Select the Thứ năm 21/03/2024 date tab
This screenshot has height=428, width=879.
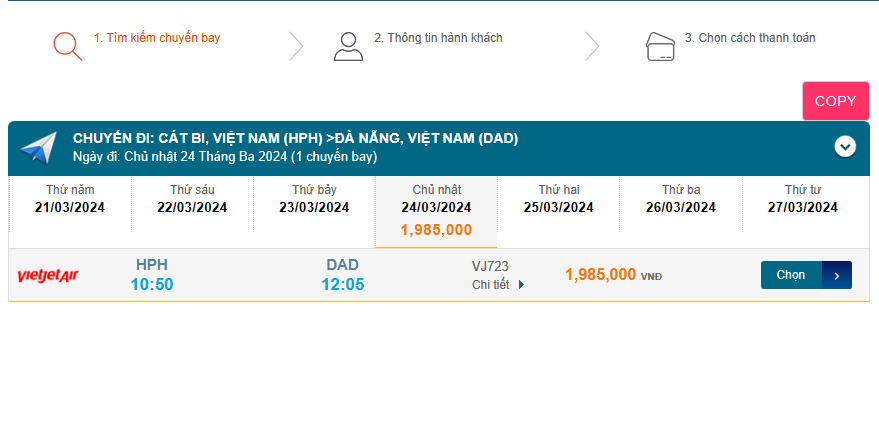pyautogui.click(x=70, y=199)
